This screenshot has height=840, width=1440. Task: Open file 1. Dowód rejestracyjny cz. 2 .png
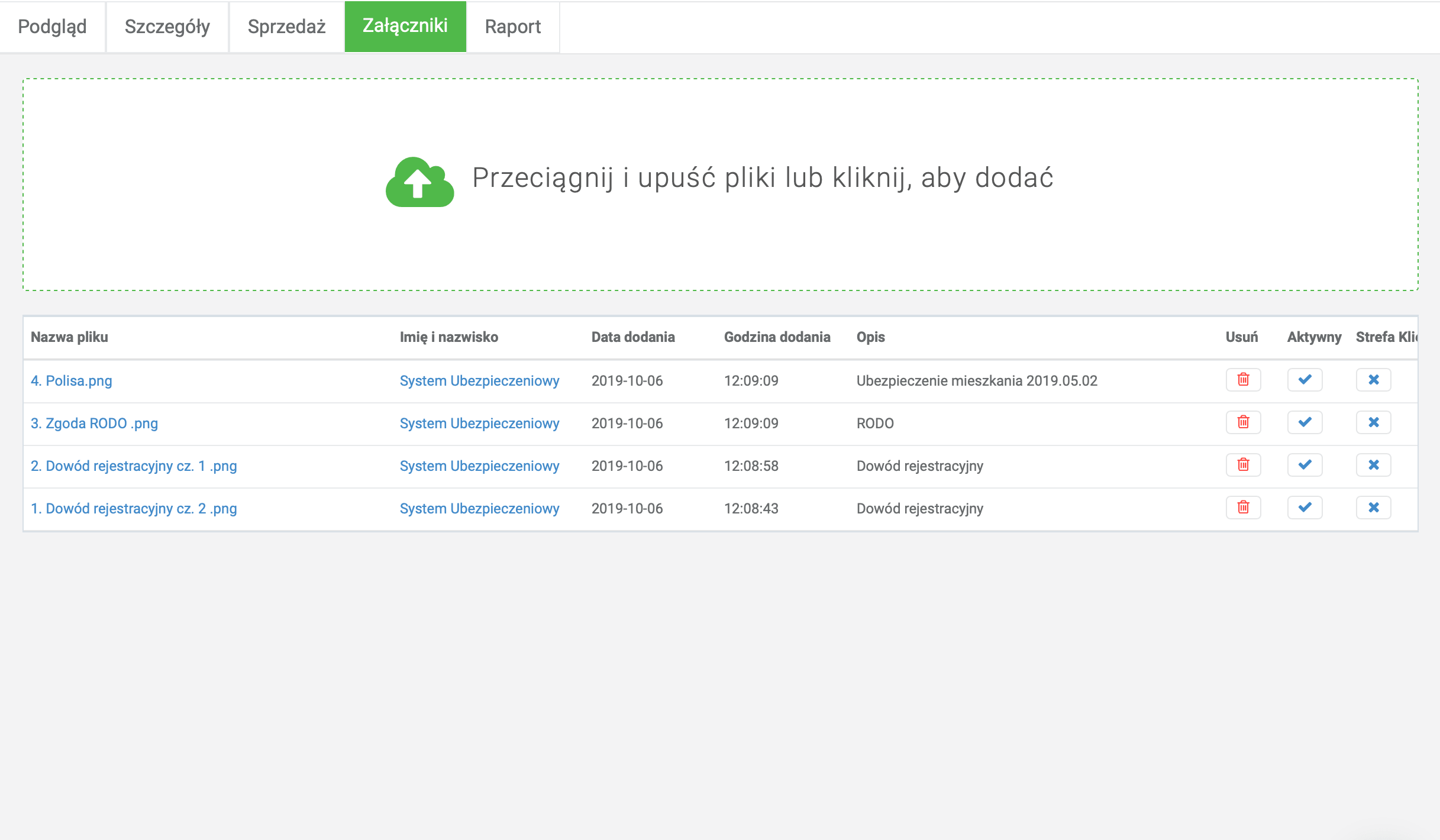134,508
